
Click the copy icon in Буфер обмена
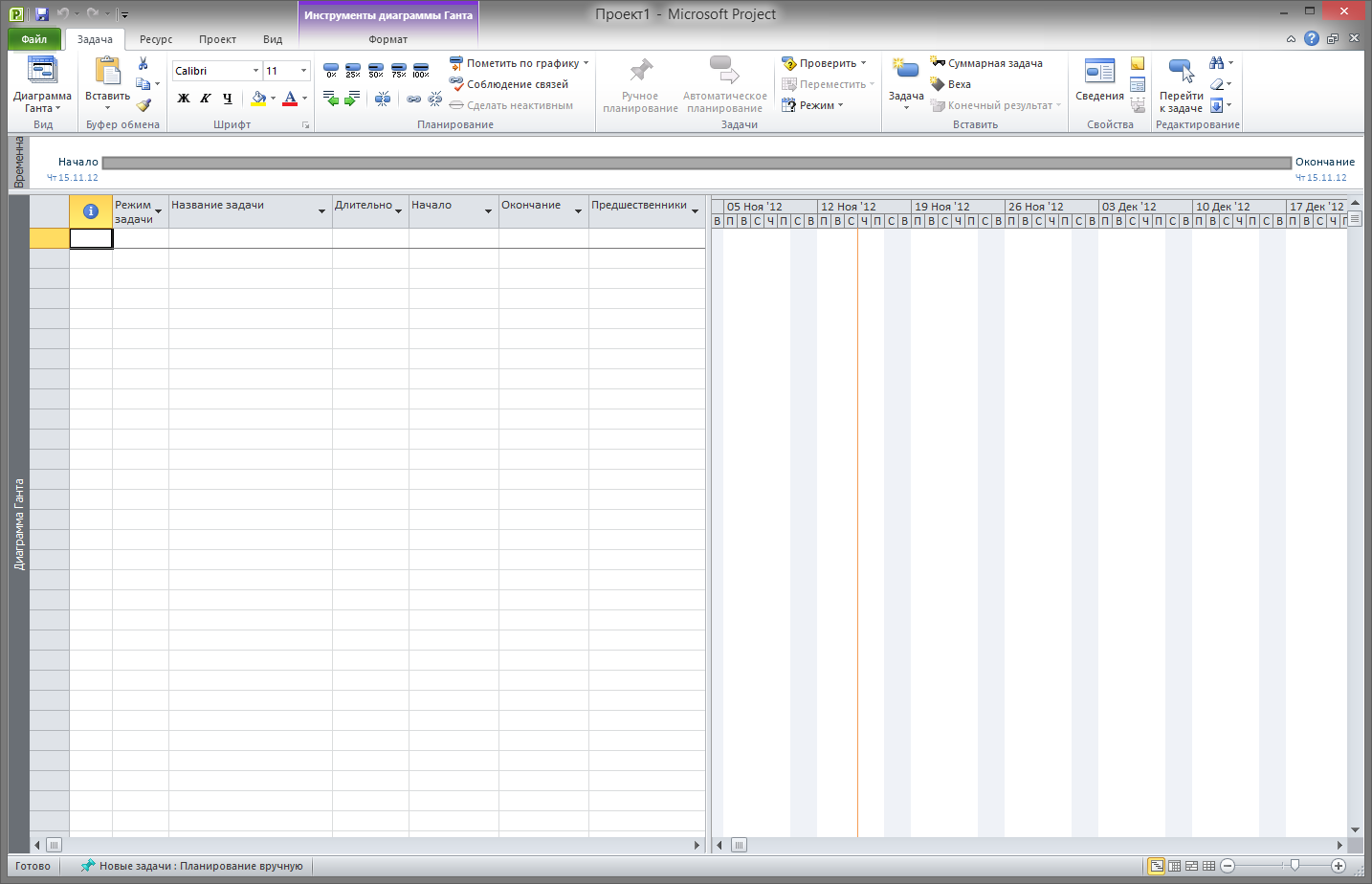click(143, 84)
